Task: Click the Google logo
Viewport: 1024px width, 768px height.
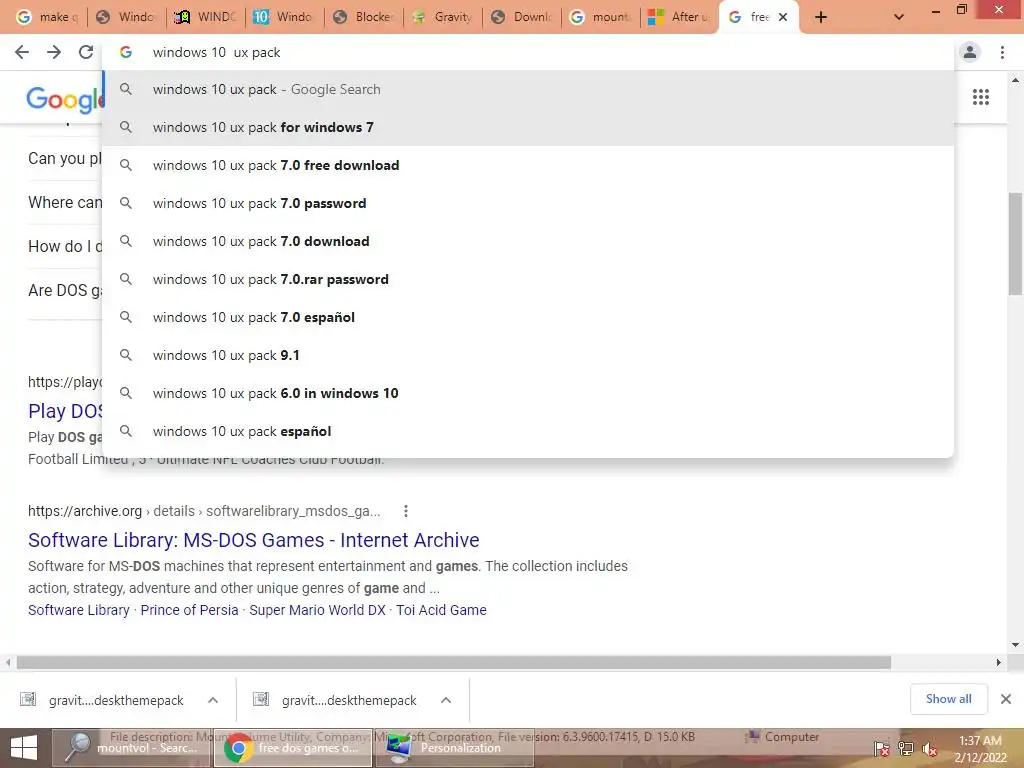Action: coord(64,99)
